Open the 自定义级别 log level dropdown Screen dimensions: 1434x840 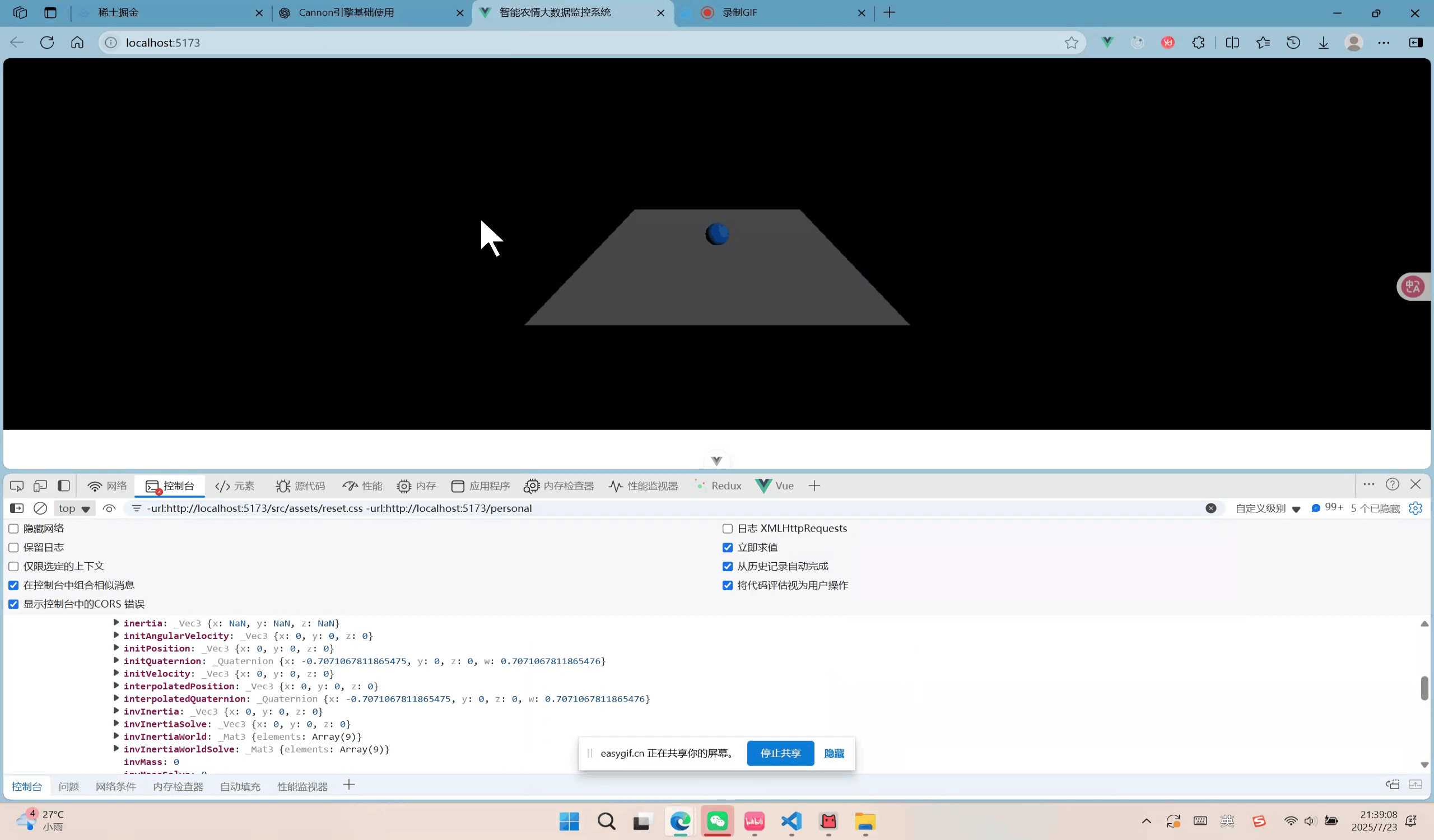[x=1266, y=508]
